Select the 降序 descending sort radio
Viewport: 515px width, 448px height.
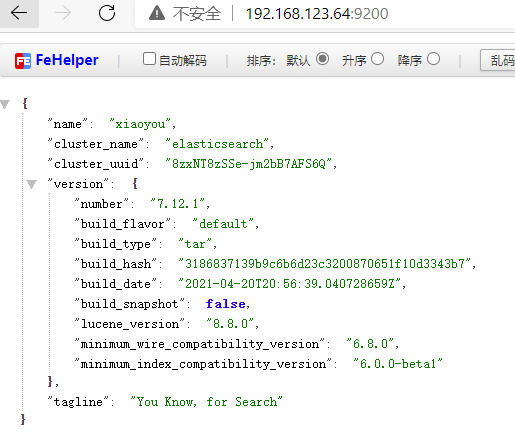433,59
